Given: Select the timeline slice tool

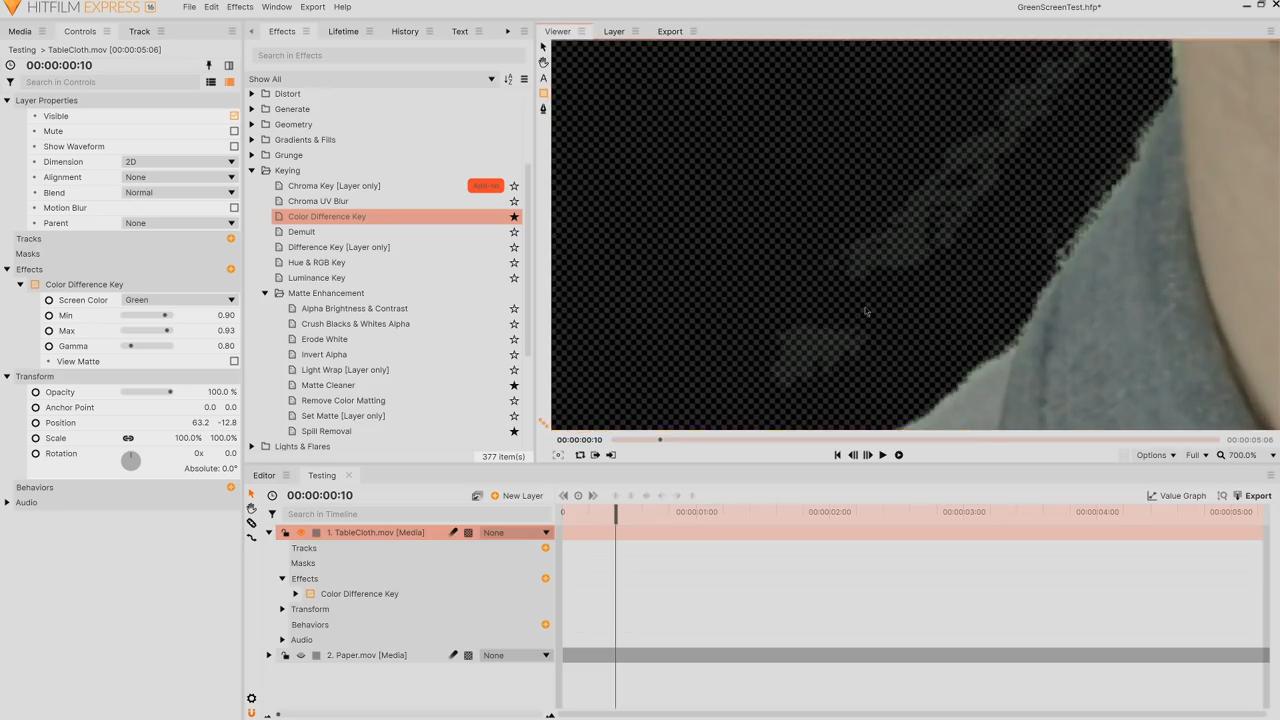Looking at the screenshot, I should tap(251, 522).
